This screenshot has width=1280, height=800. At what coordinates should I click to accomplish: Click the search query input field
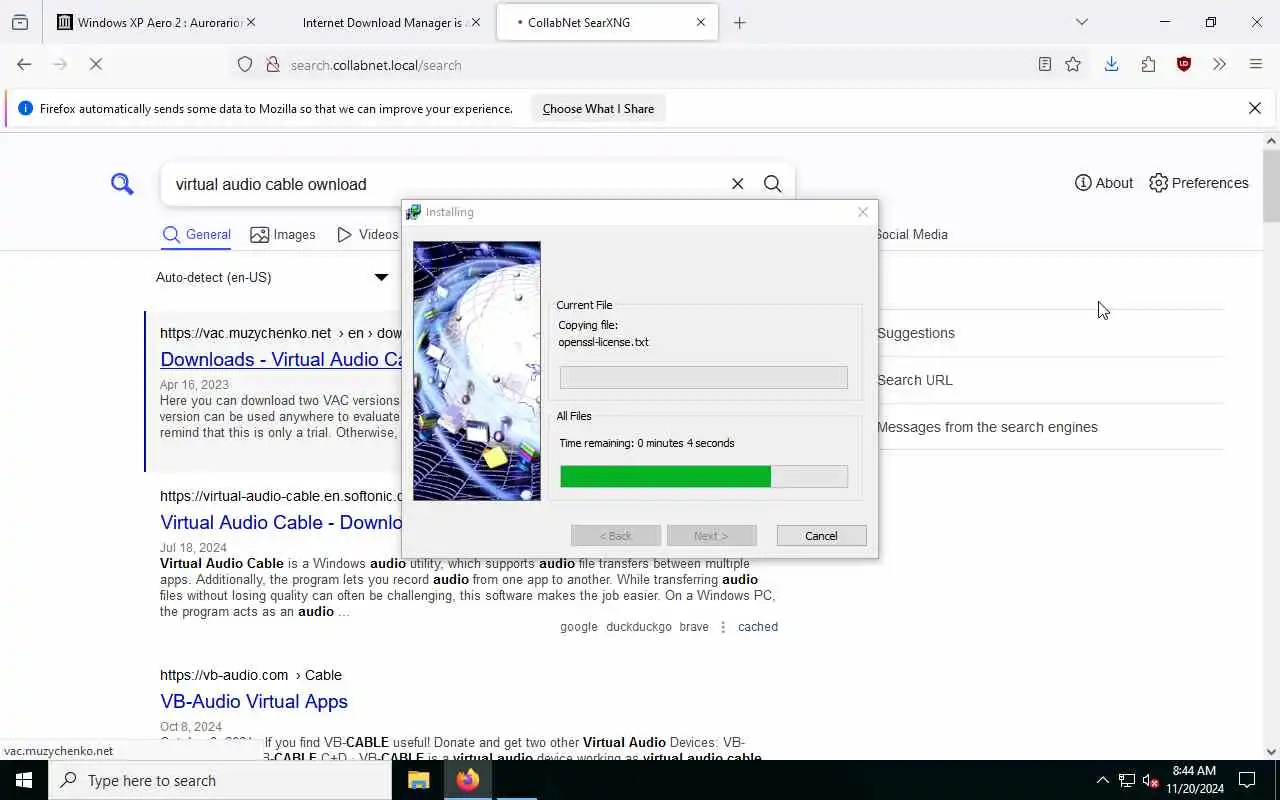[445, 184]
